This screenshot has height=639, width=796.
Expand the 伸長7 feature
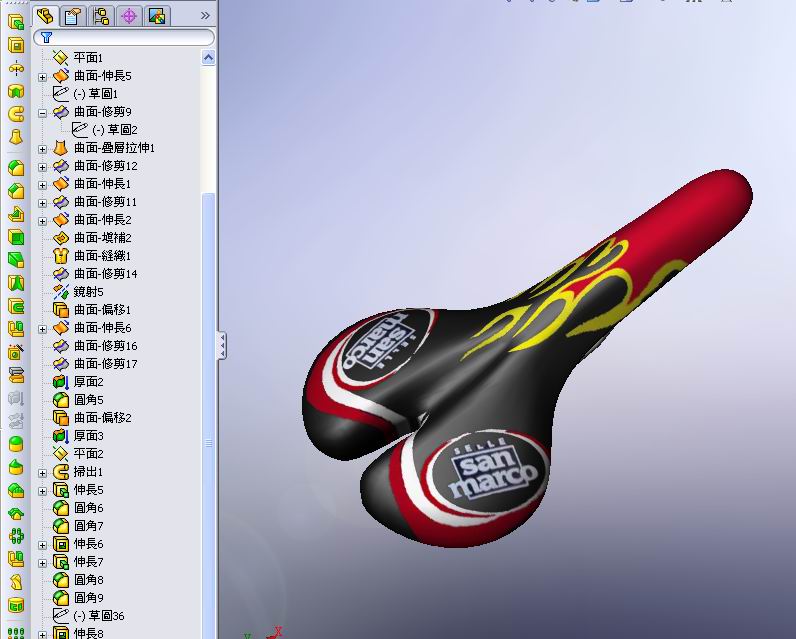pyautogui.click(x=43, y=563)
